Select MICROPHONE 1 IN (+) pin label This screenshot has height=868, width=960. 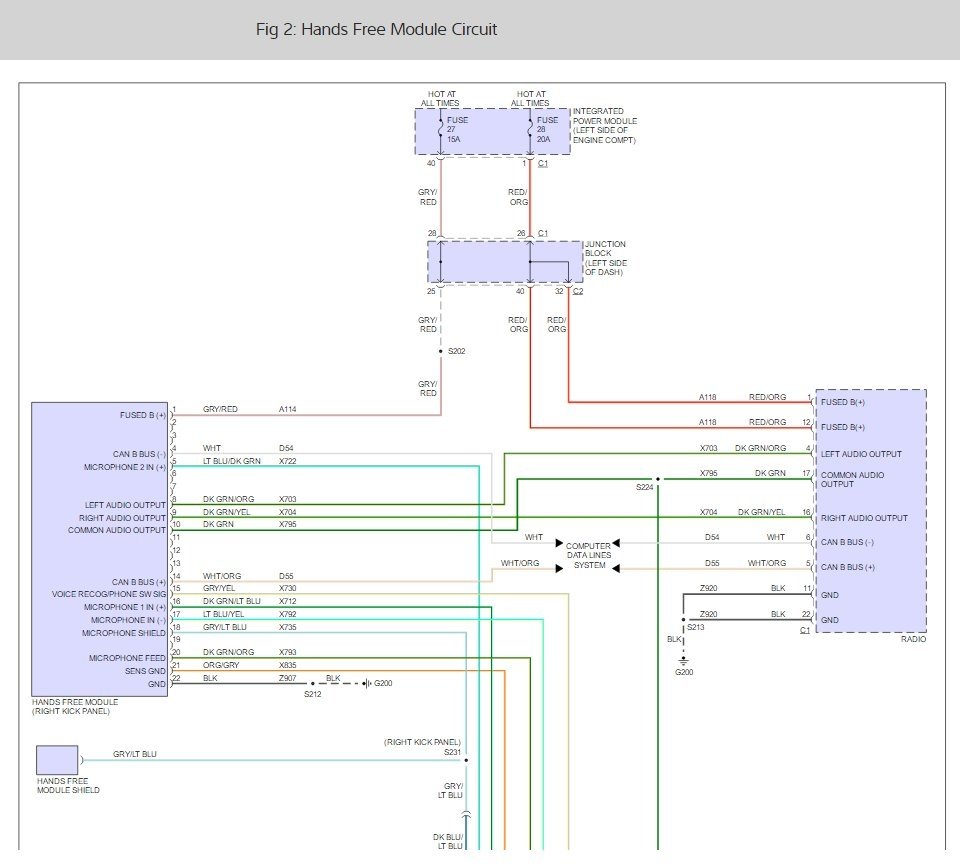(x=124, y=607)
